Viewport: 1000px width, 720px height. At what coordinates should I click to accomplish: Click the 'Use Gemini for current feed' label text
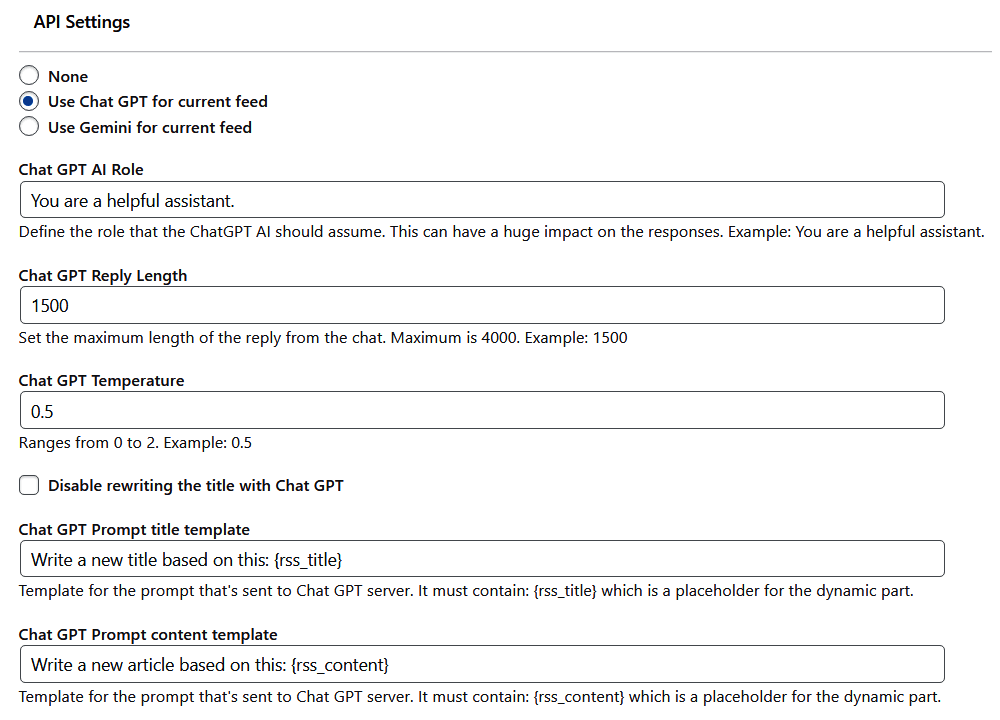coord(150,128)
